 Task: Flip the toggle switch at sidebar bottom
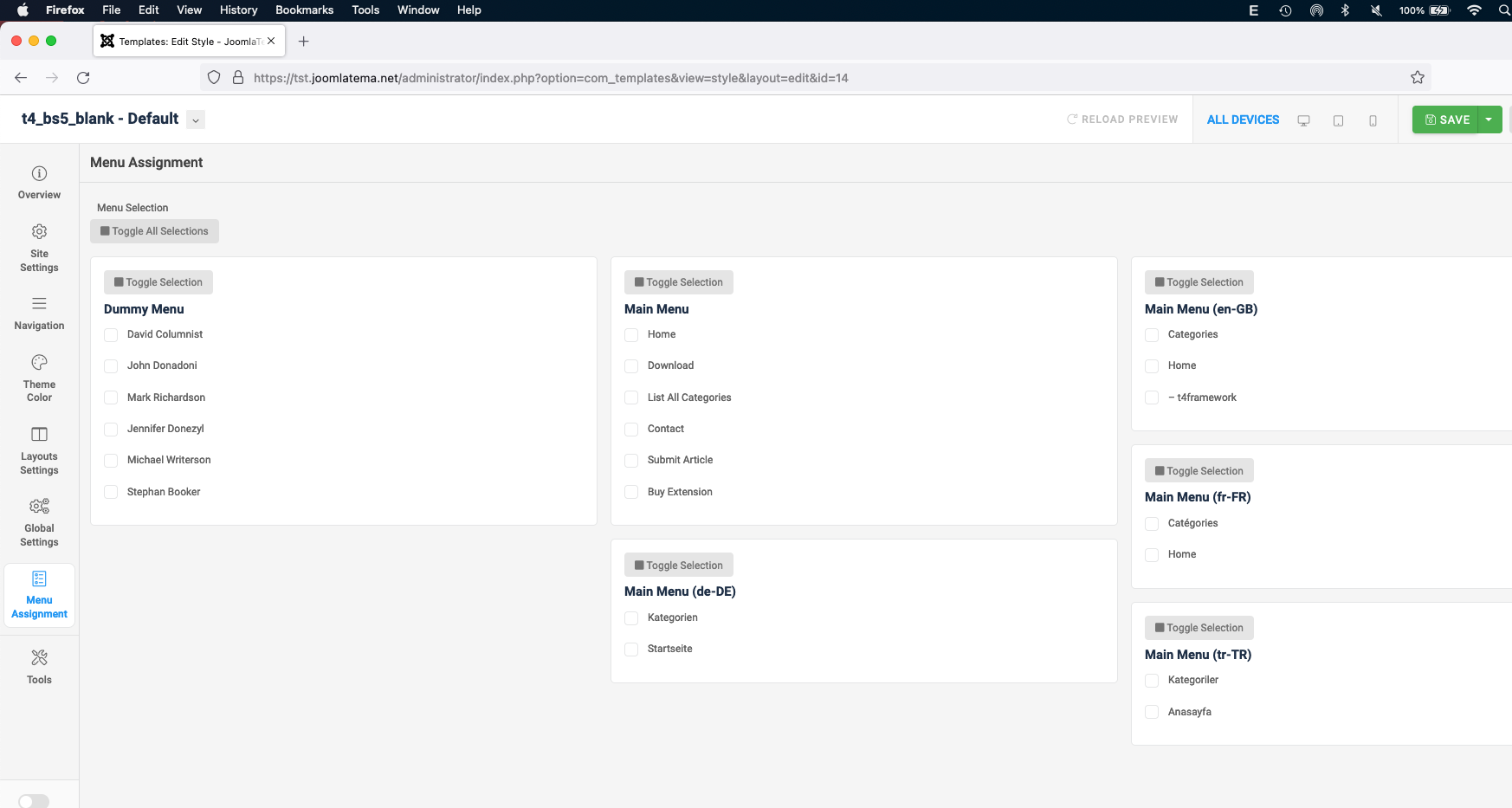coord(34,801)
